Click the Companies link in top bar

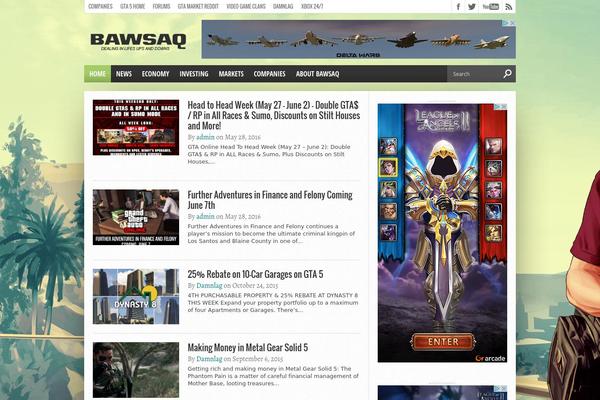pos(100,7)
